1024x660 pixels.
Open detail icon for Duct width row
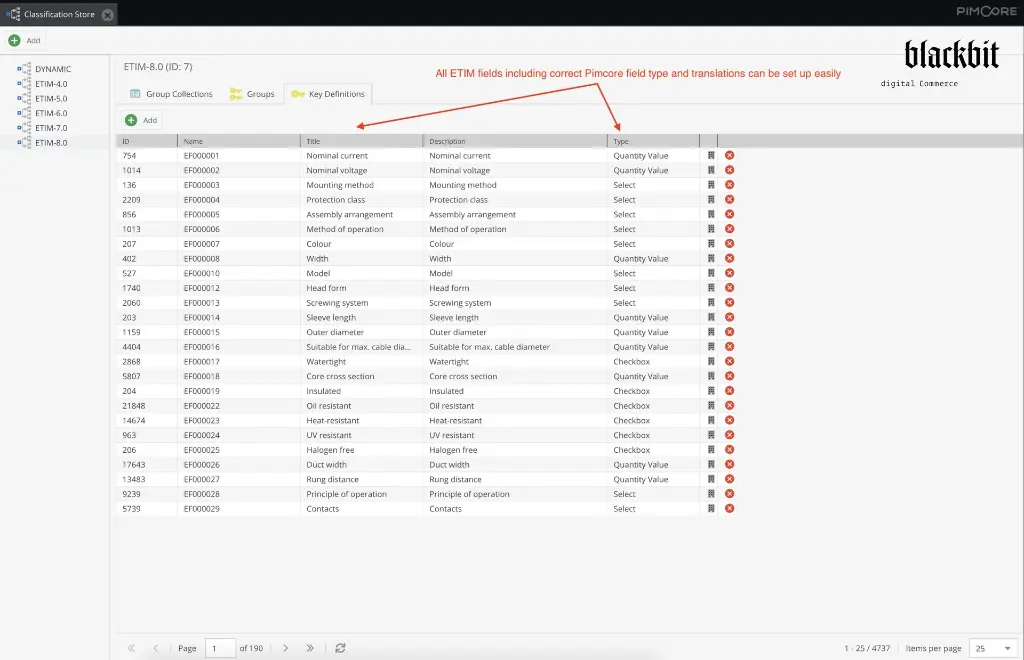711,464
